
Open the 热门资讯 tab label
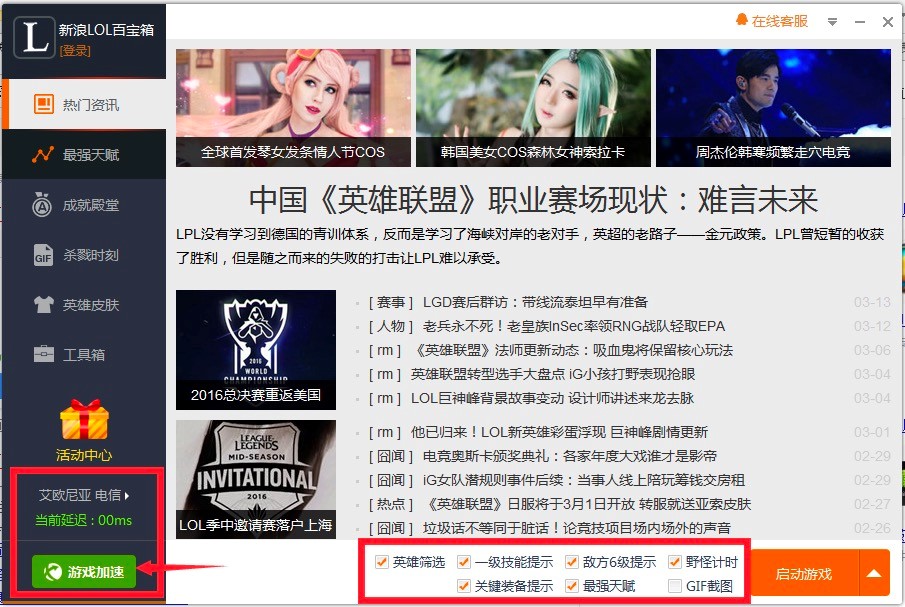(91, 105)
